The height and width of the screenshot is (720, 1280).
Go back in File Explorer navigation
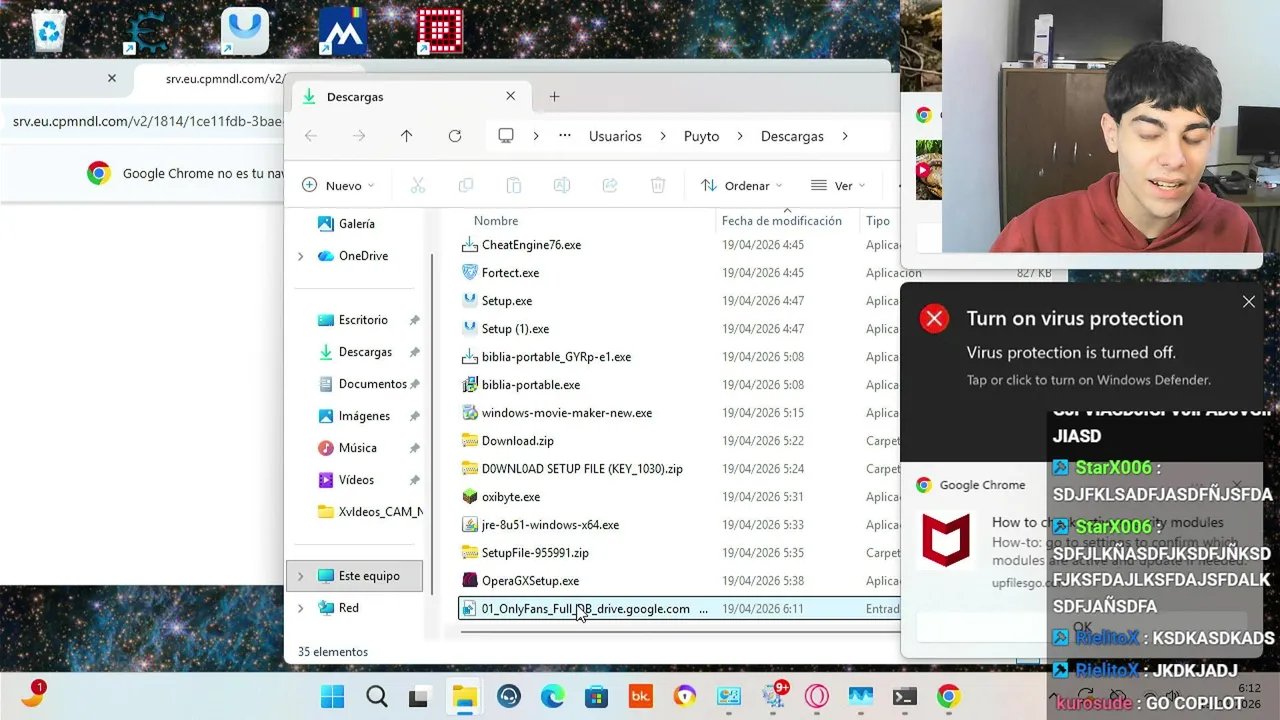311,136
